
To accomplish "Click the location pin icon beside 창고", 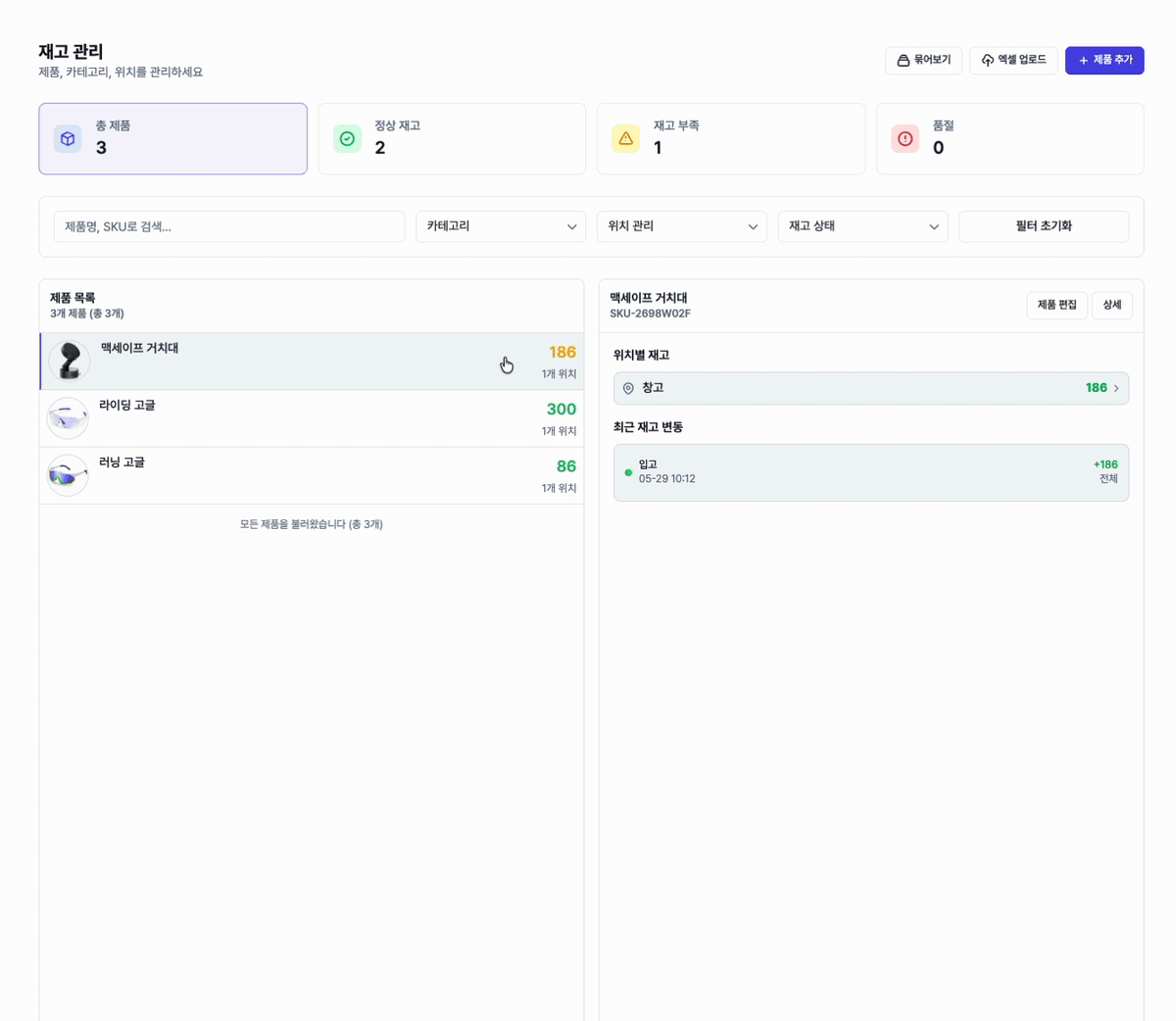I will 628,389.
